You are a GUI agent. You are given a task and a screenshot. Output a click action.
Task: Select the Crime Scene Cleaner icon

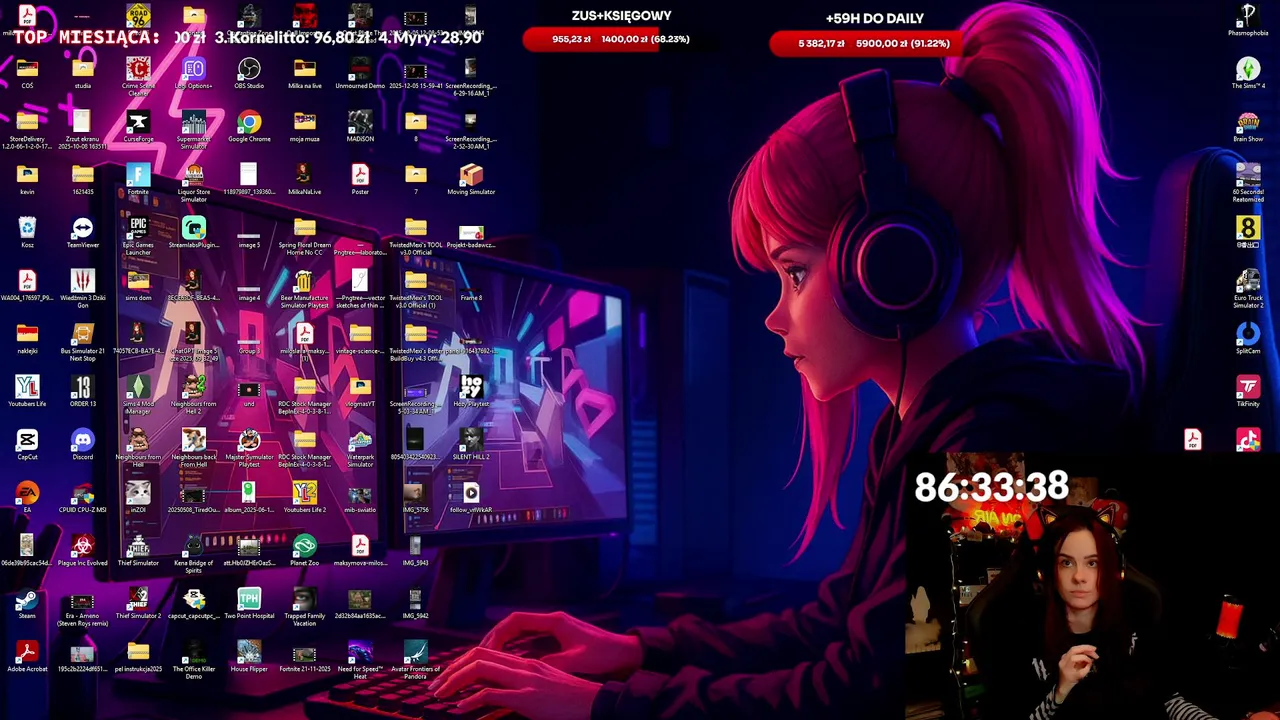coord(138,75)
